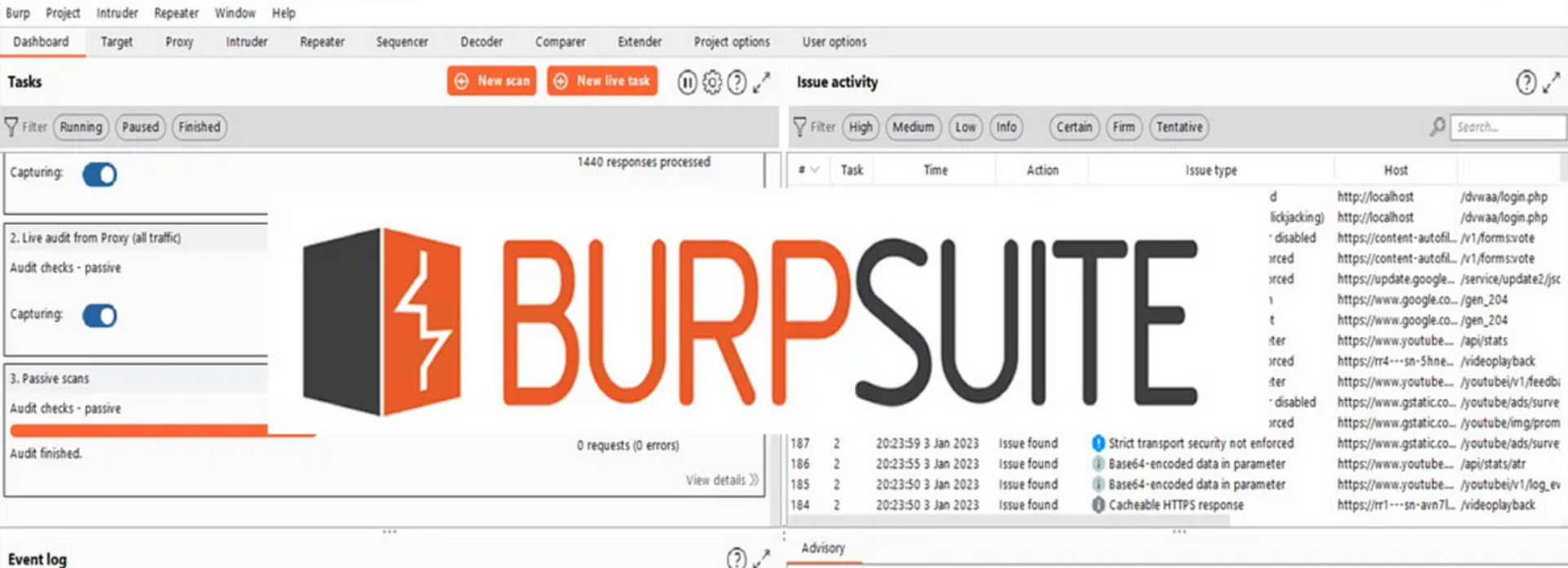Viewport: 1568px width, 568px height.
Task: Toggle the Tentative confidence filter
Action: point(1179,127)
